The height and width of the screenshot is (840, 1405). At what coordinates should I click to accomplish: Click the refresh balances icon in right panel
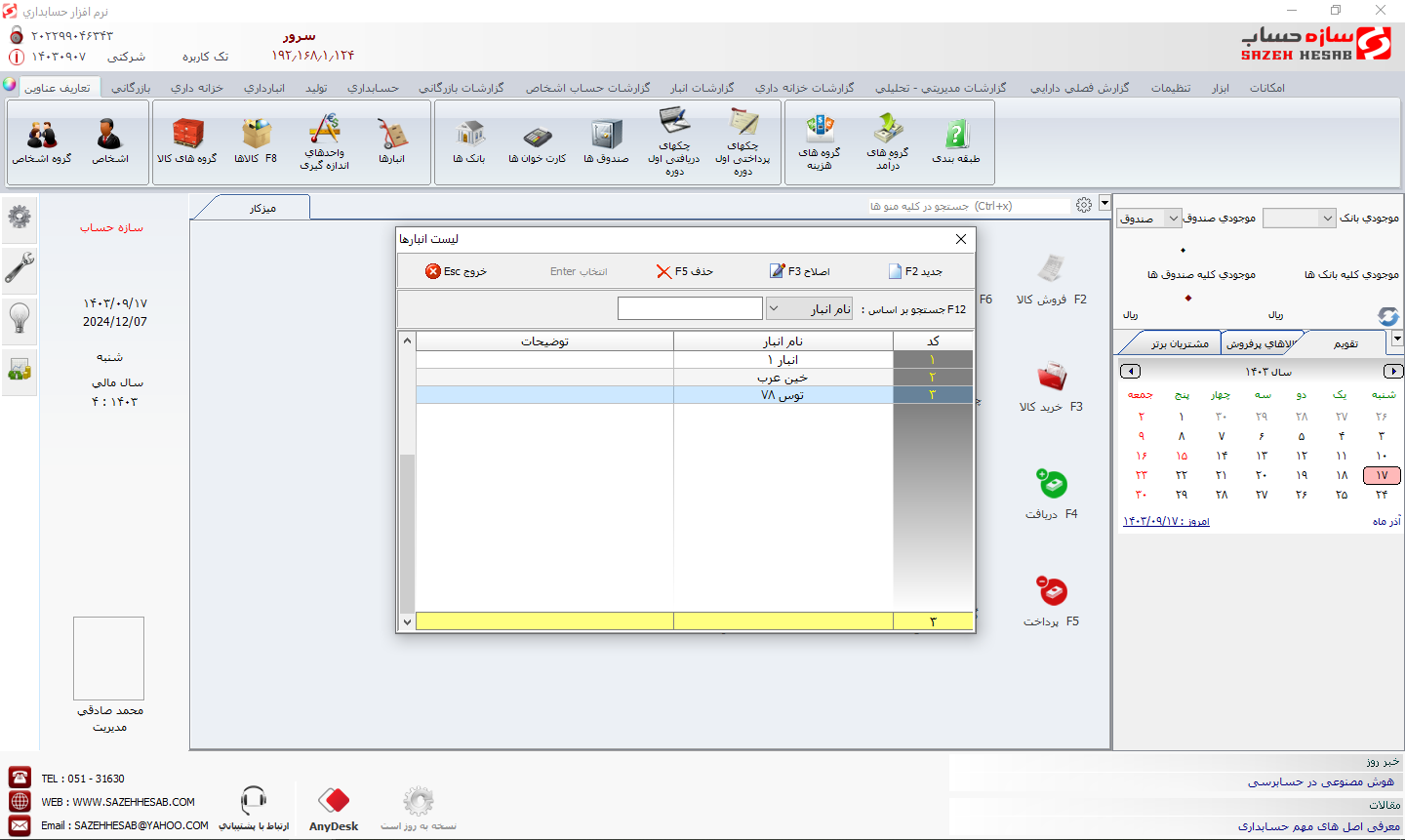[1387, 316]
